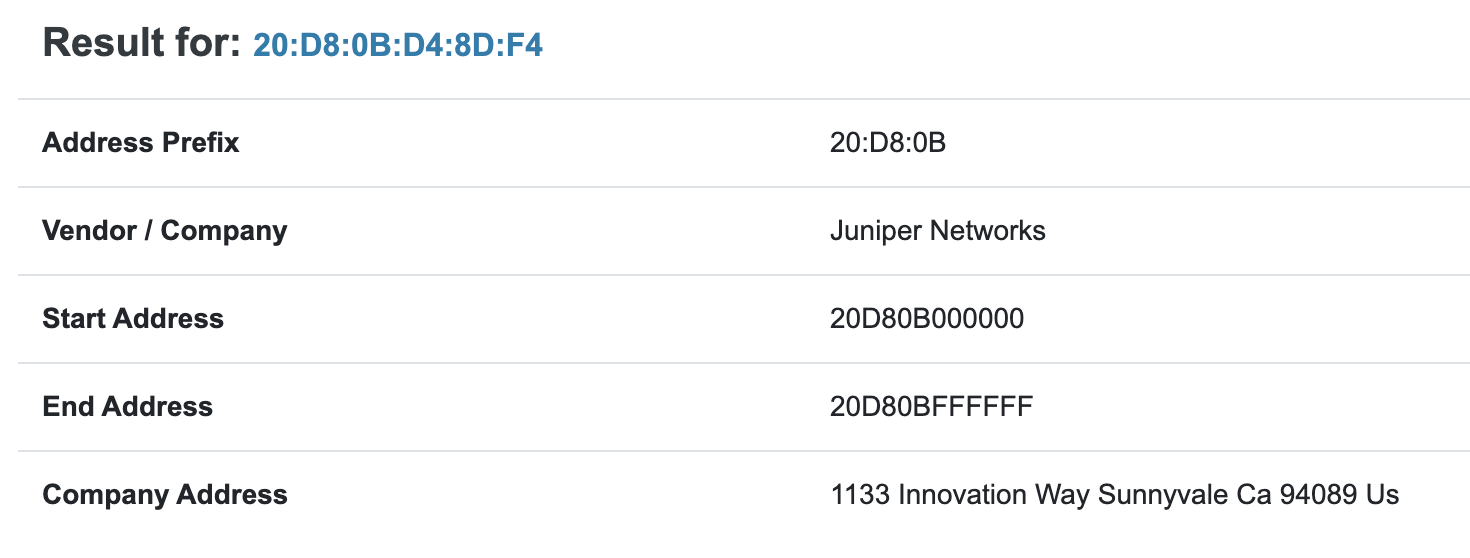This screenshot has height=558, width=1470.
Task: Click the word "Juniper" in vendor value
Action: click(x=876, y=231)
